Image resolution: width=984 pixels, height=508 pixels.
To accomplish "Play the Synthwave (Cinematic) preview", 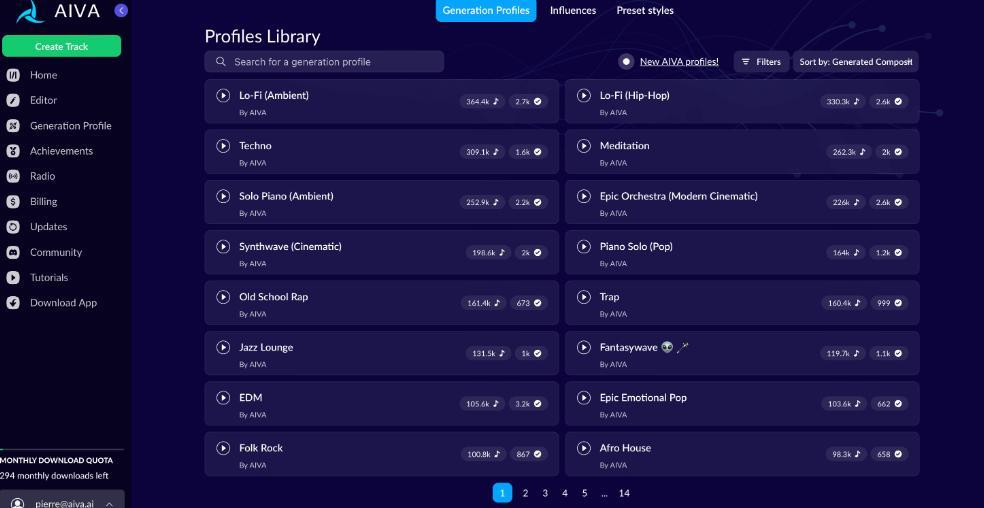I will [223, 247].
